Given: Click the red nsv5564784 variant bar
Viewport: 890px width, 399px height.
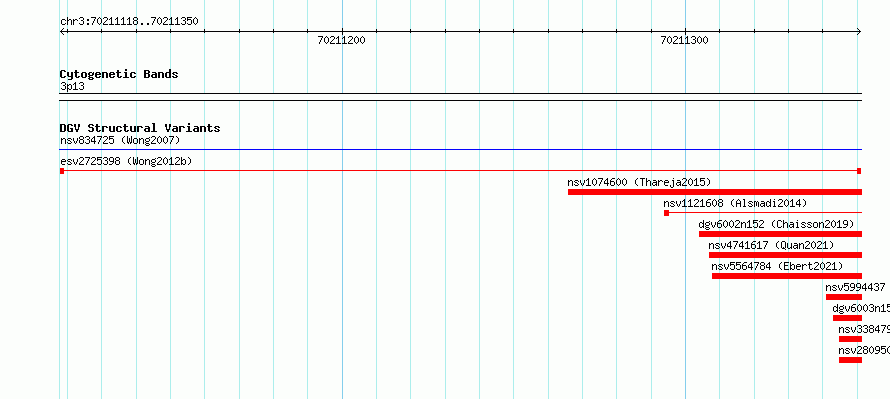Looking at the screenshot, I should tap(787, 276).
